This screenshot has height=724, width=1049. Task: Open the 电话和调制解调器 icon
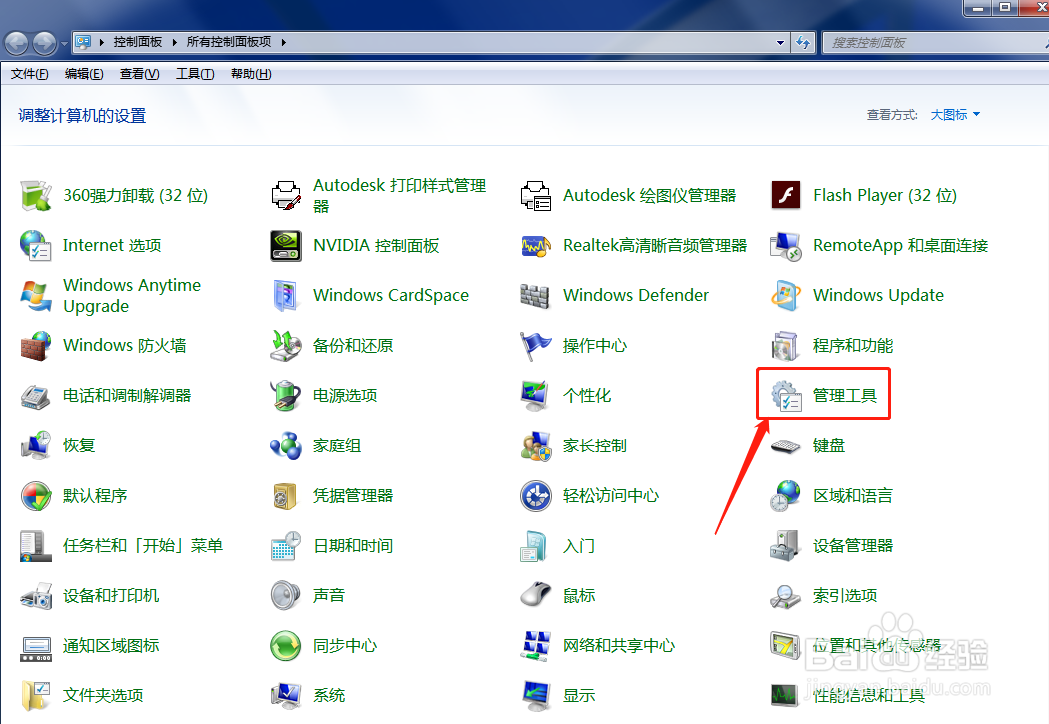[36, 395]
